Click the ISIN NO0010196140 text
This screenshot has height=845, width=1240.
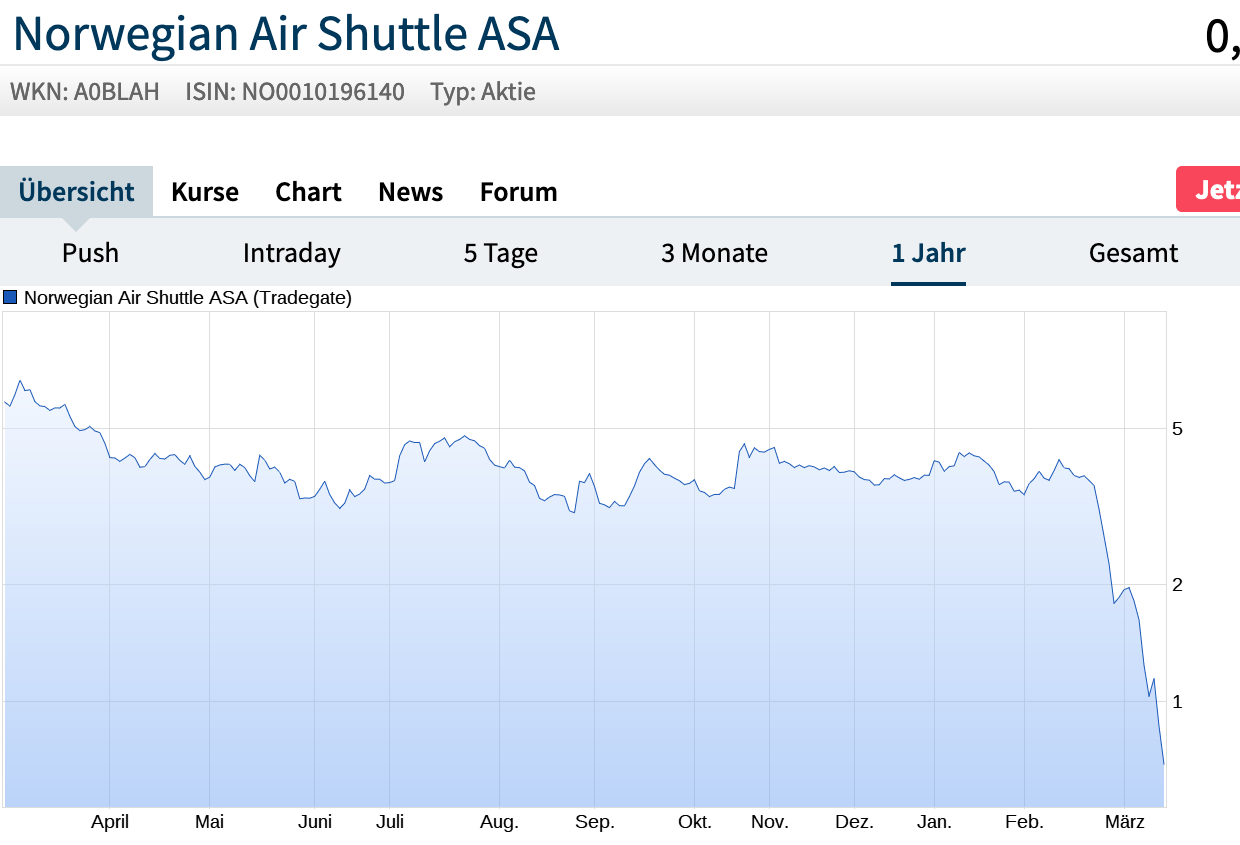click(295, 92)
